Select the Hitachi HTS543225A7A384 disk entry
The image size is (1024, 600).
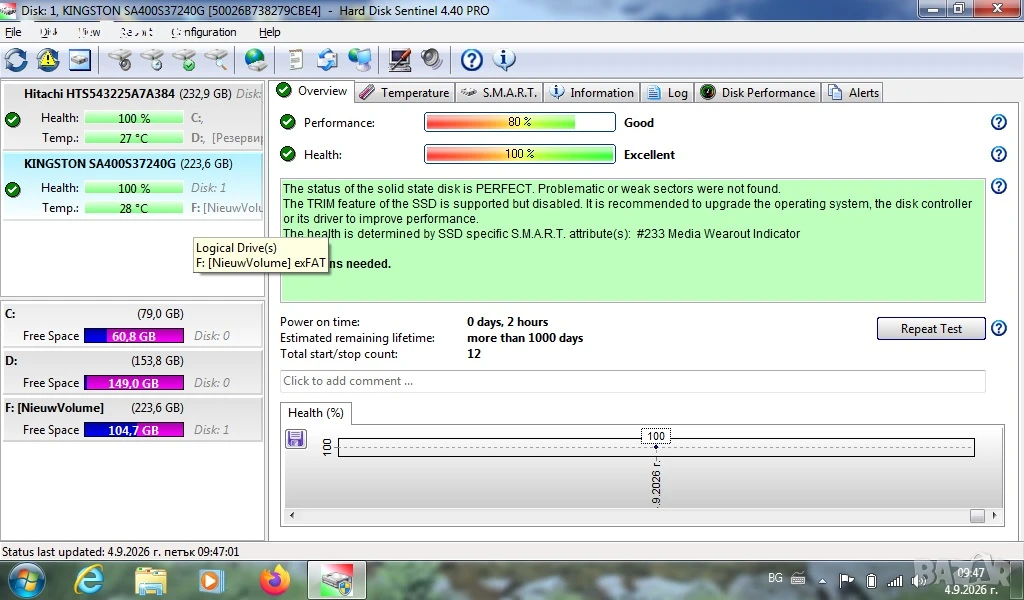133,116
